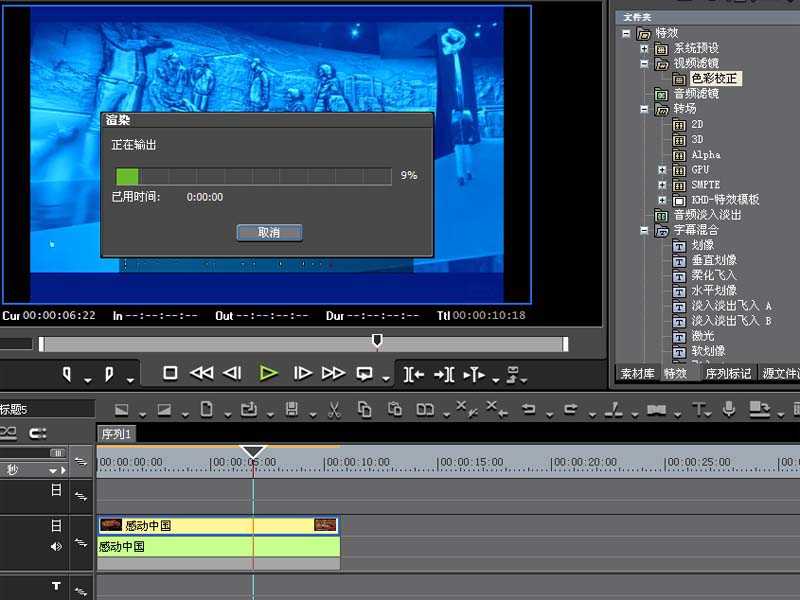Click the preview position slider handle
Image resolution: width=800 pixels, height=600 pixels.
point(377,342)
